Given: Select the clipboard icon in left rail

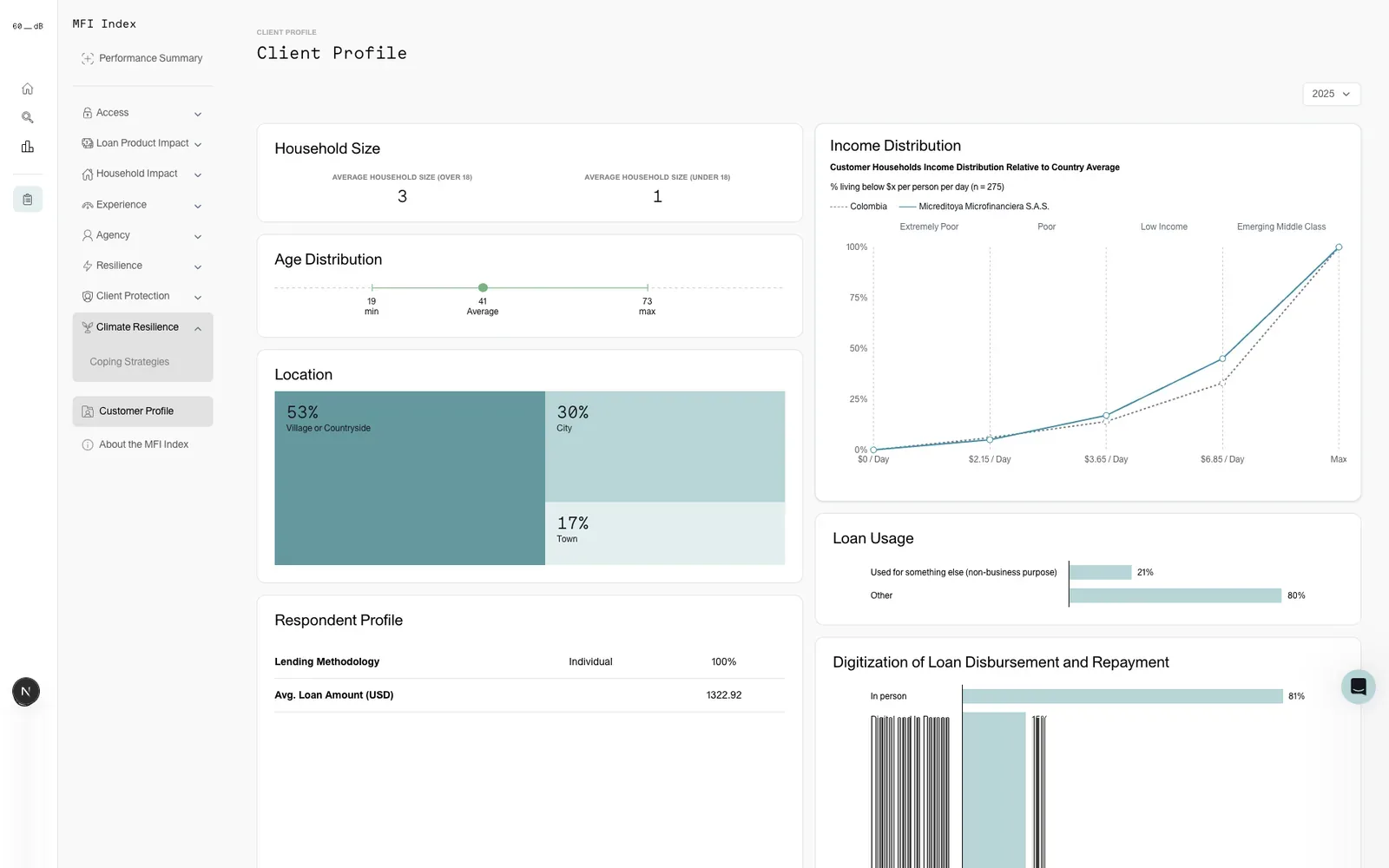Looking at the screenshot, I should pyautogui.click(x=28, y=200).
